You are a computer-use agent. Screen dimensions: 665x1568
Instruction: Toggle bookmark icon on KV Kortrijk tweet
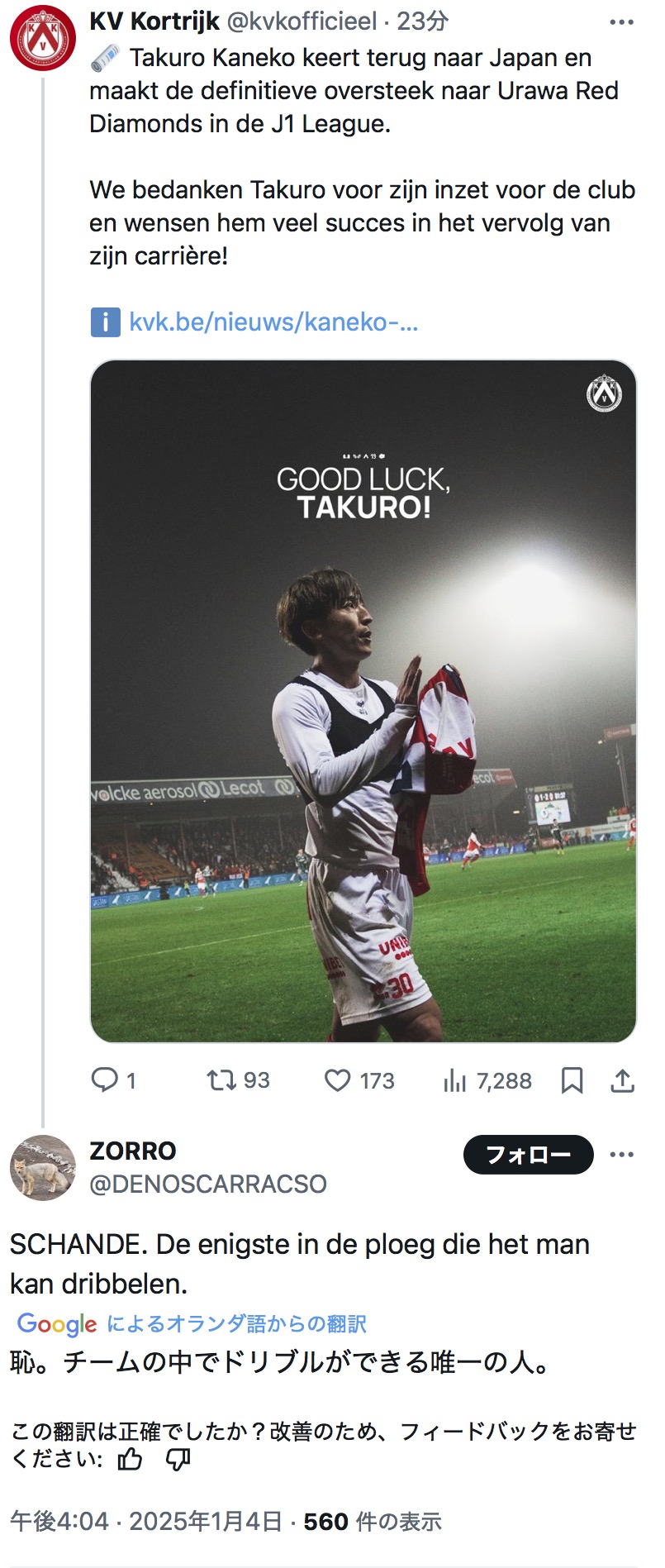click(x=572, y=1080)
